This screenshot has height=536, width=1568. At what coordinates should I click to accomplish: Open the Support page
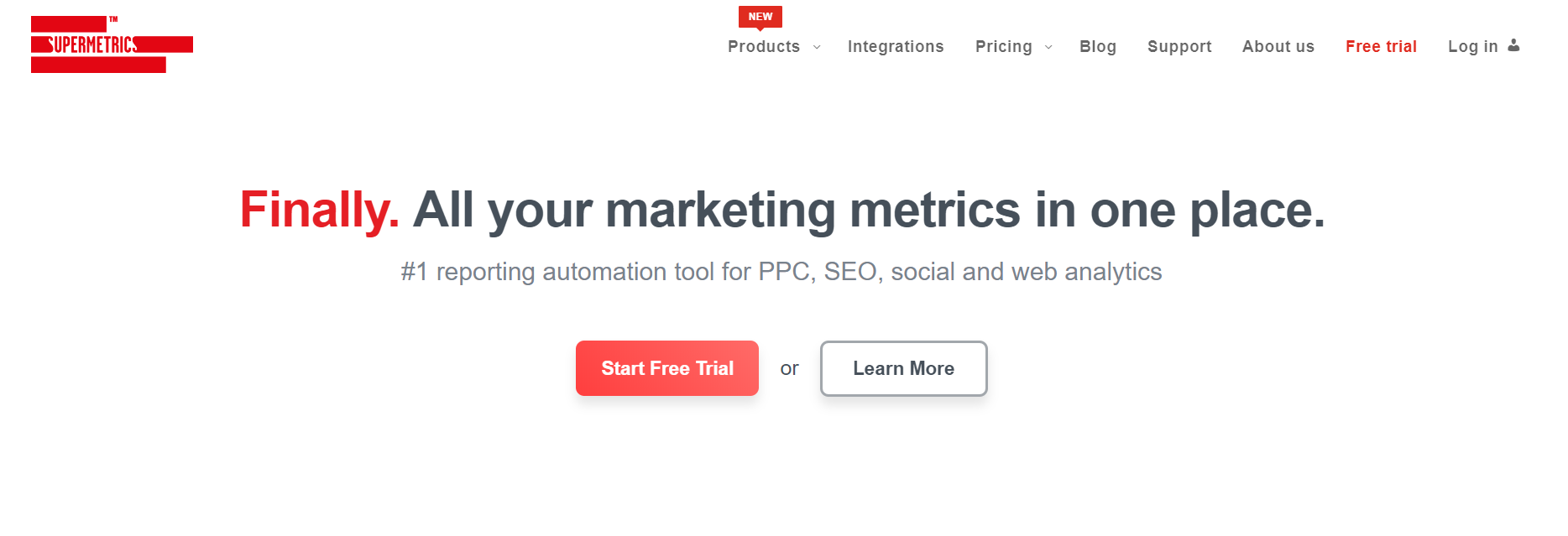(x=1179, y=47)
